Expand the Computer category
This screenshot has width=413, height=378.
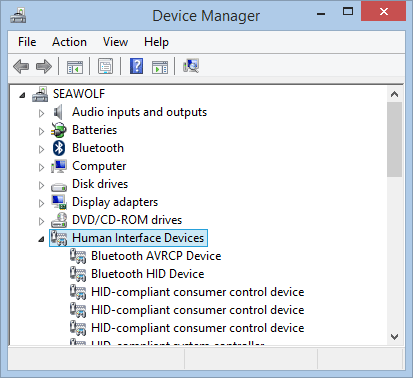point(41,167)
